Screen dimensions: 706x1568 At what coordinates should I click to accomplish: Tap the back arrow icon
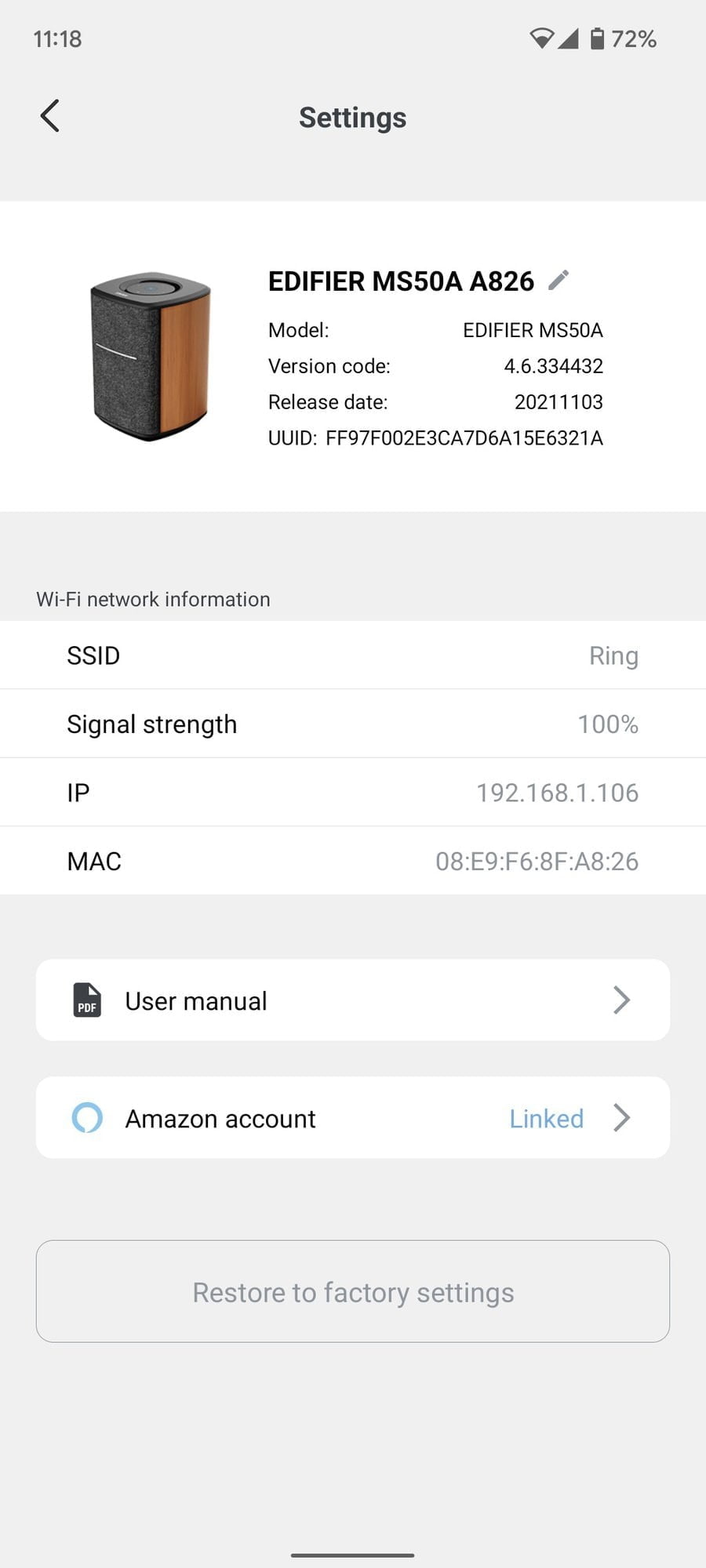[x=50, y=117]
